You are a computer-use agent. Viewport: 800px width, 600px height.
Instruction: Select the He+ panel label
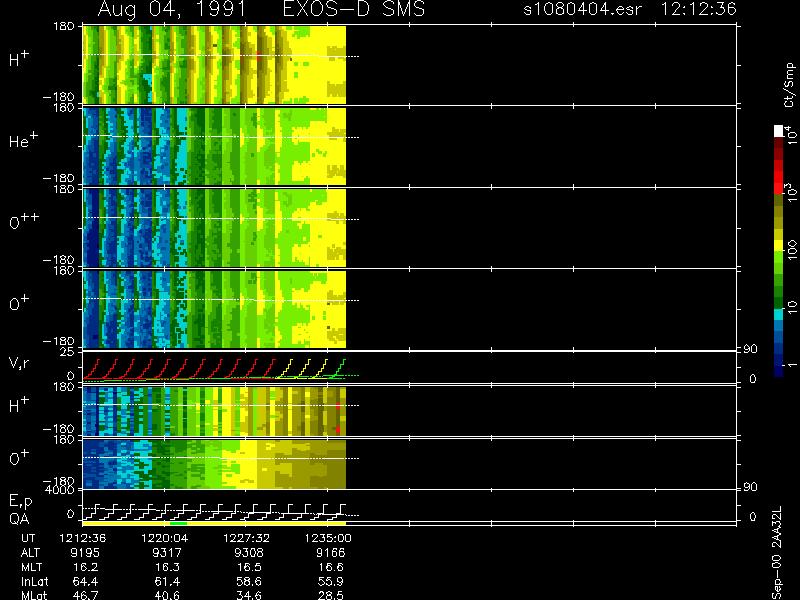23,140
